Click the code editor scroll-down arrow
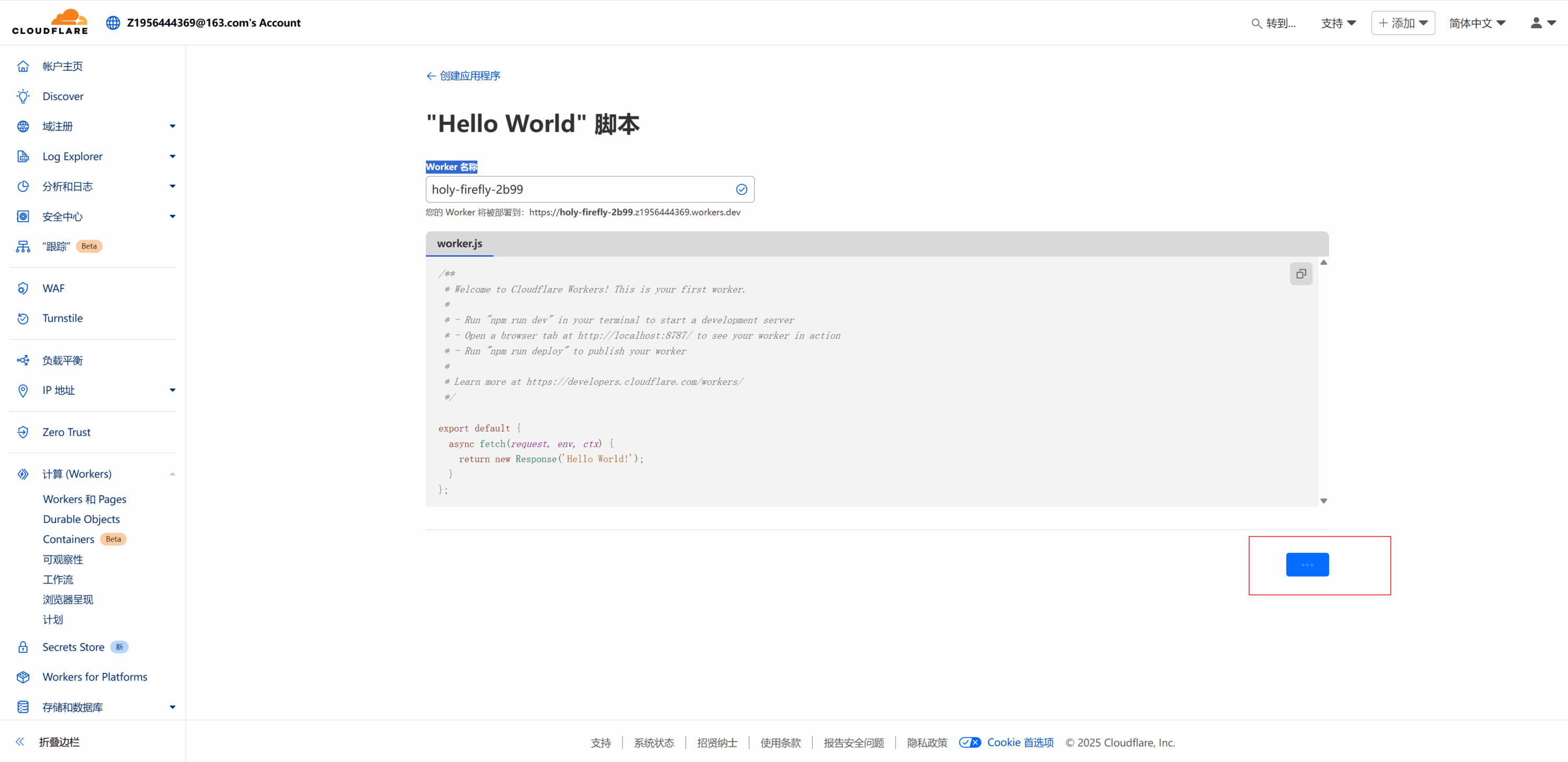Screen dimensions: 1568x762 (1323, 501)
